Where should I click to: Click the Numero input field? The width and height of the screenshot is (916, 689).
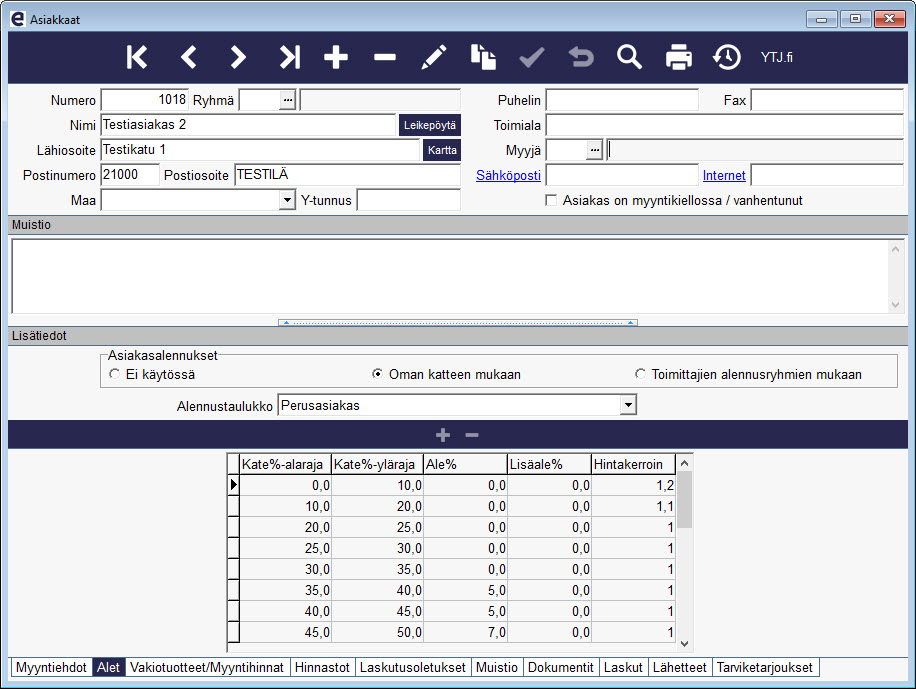144,100
